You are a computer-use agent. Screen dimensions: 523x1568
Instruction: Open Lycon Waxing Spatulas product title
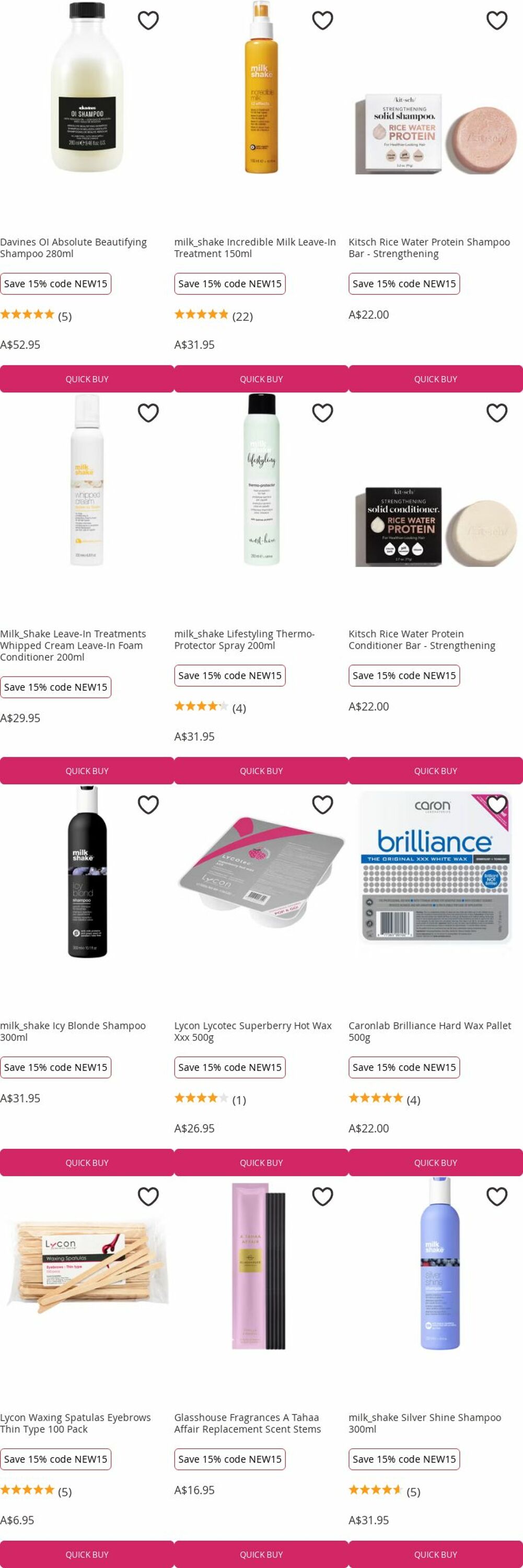pyautogui.click(x=75, y=1423)
